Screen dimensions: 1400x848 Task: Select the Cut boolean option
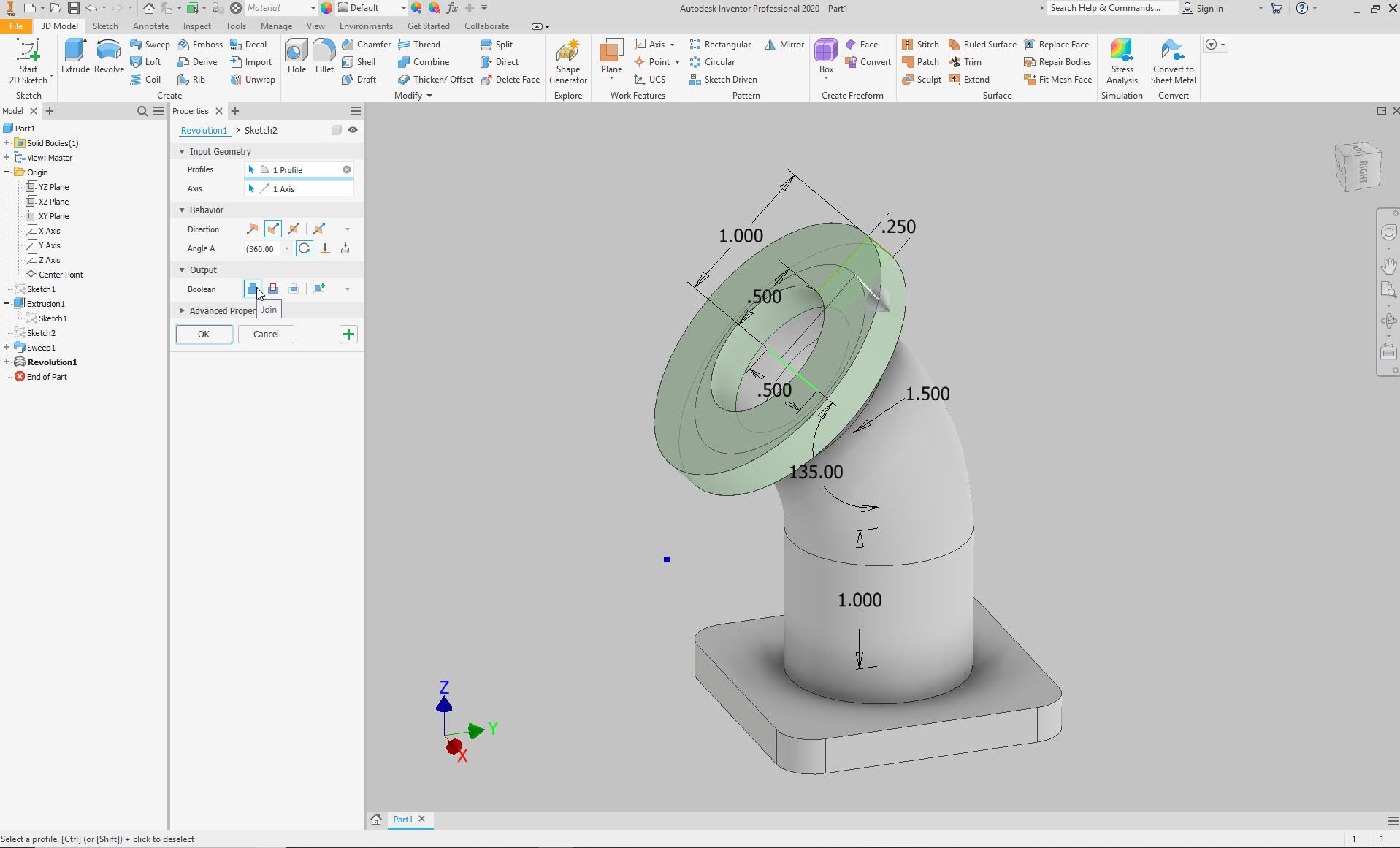[272, 289]
